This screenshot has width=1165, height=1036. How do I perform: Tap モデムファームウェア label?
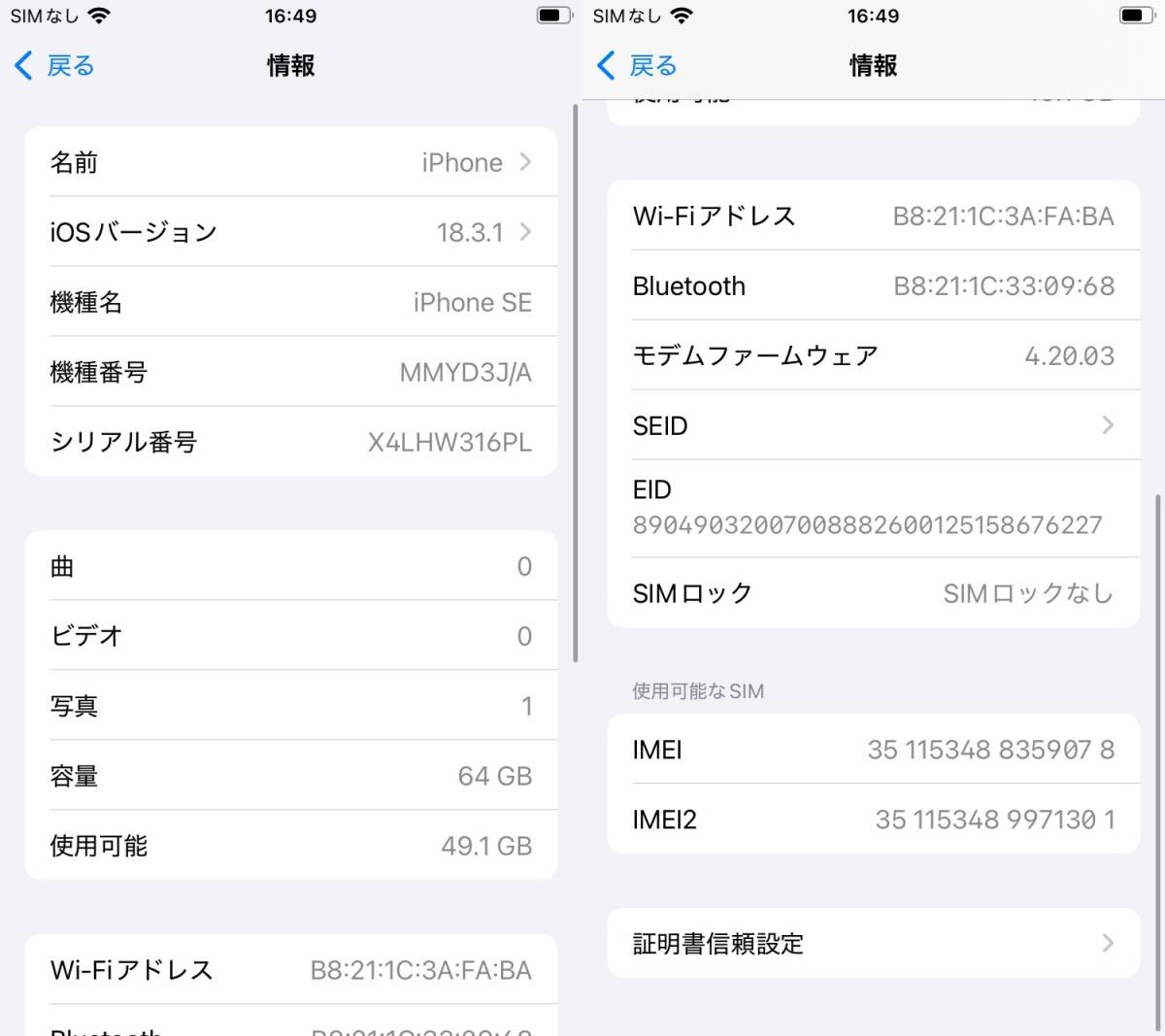(755, 355)
